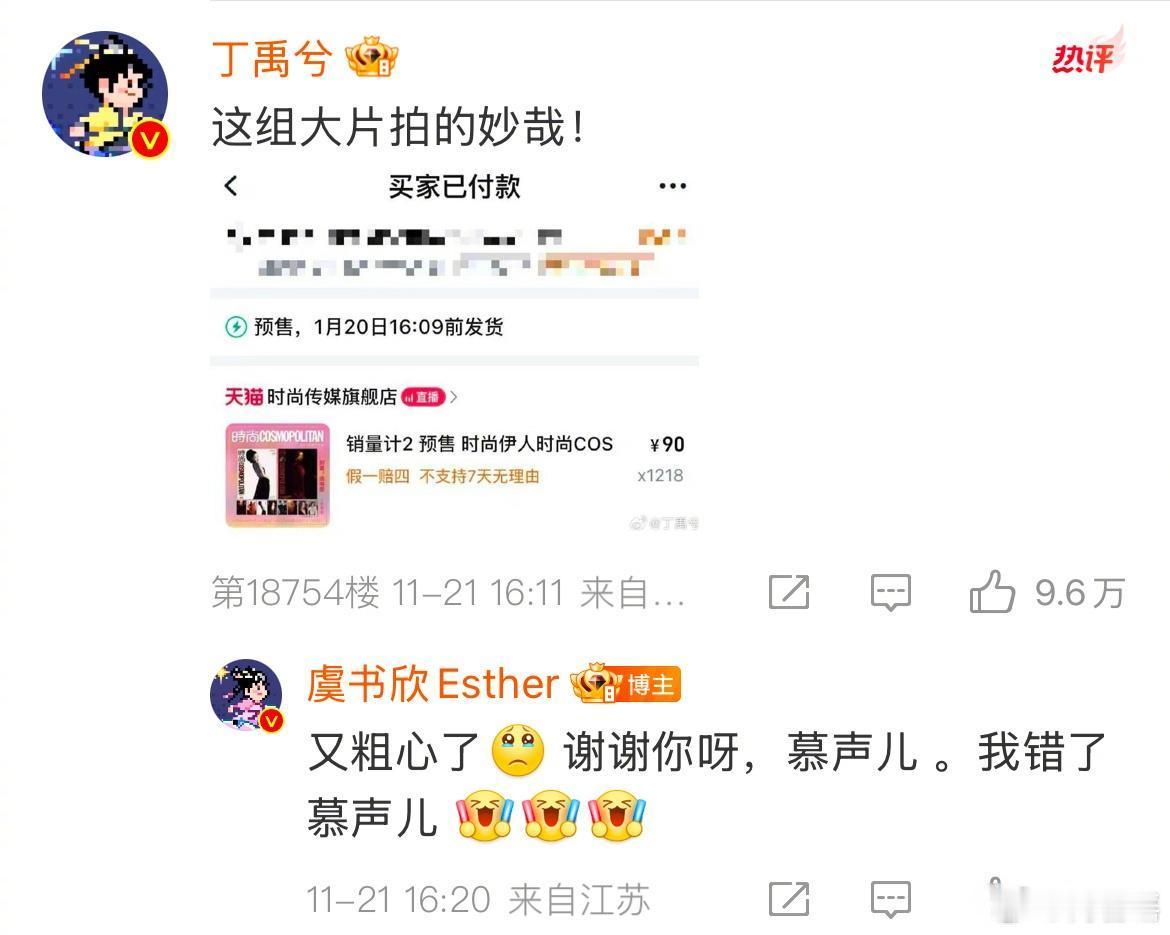The width and height of the screenshot is (1170, 935).
Task: Expand store page via chevron after 直播
Action: [454, 397]
